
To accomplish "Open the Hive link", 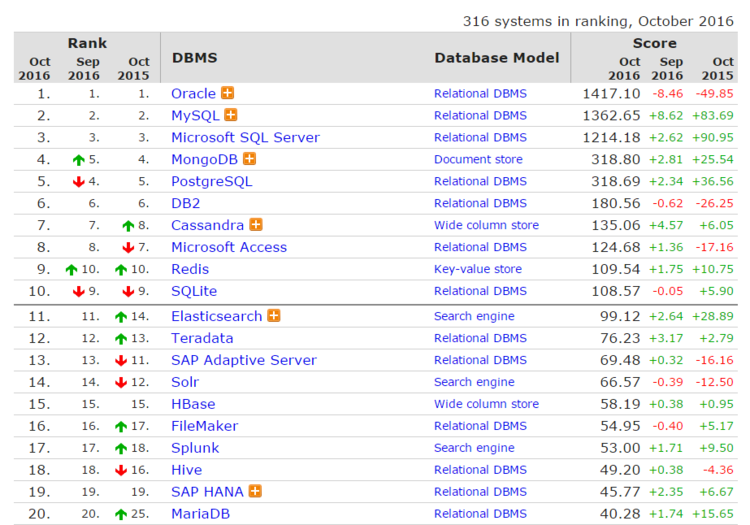I will pyautogui.click(x=187, y=470).
